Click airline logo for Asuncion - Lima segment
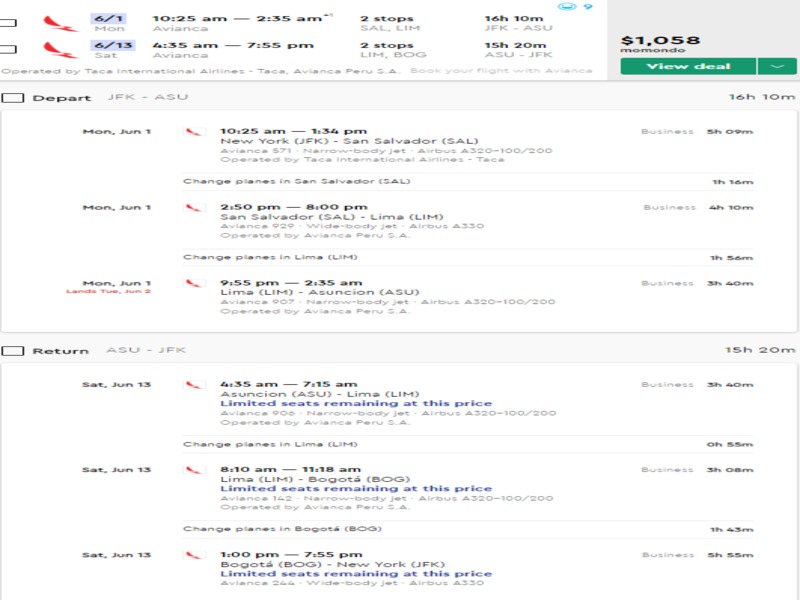The width and height of the screenshot is (800, 600). tap(194, 385)
